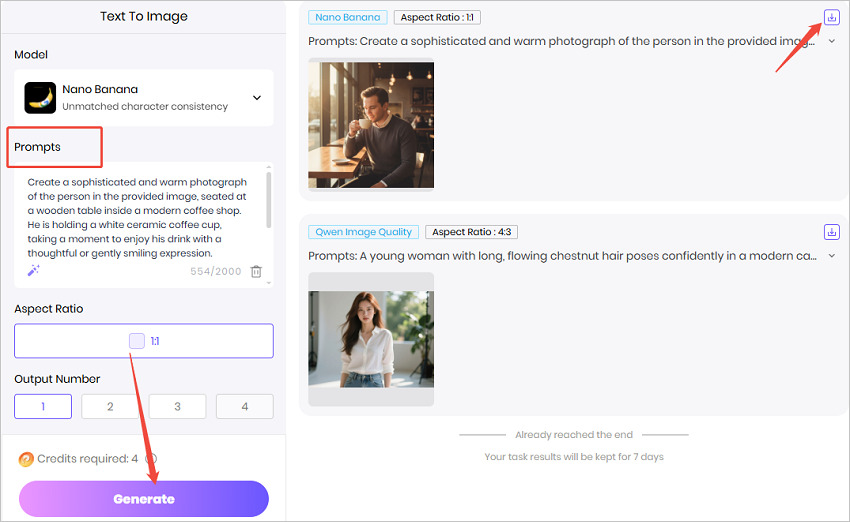This screenshot has height=522, width=850.
Task: Open the Nano Banana model dropdown
Action: [x=256, y=98]
